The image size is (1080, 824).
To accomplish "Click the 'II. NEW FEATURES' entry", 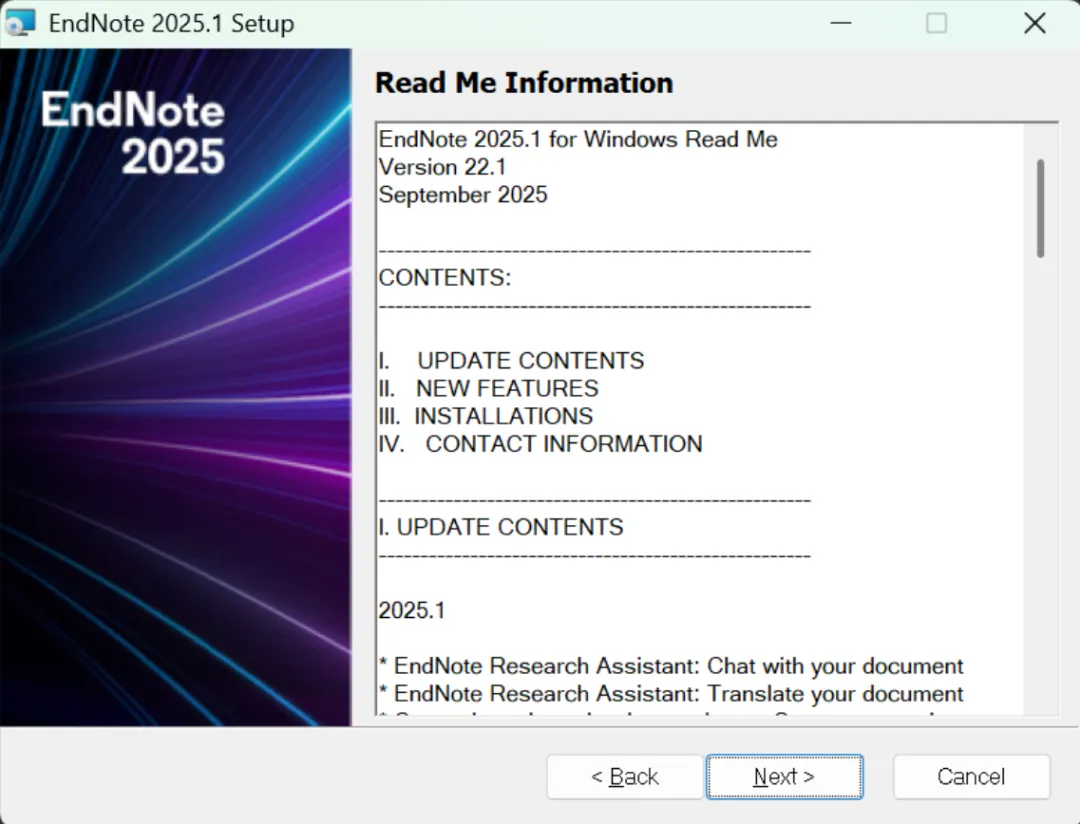I will pos(488,388).
